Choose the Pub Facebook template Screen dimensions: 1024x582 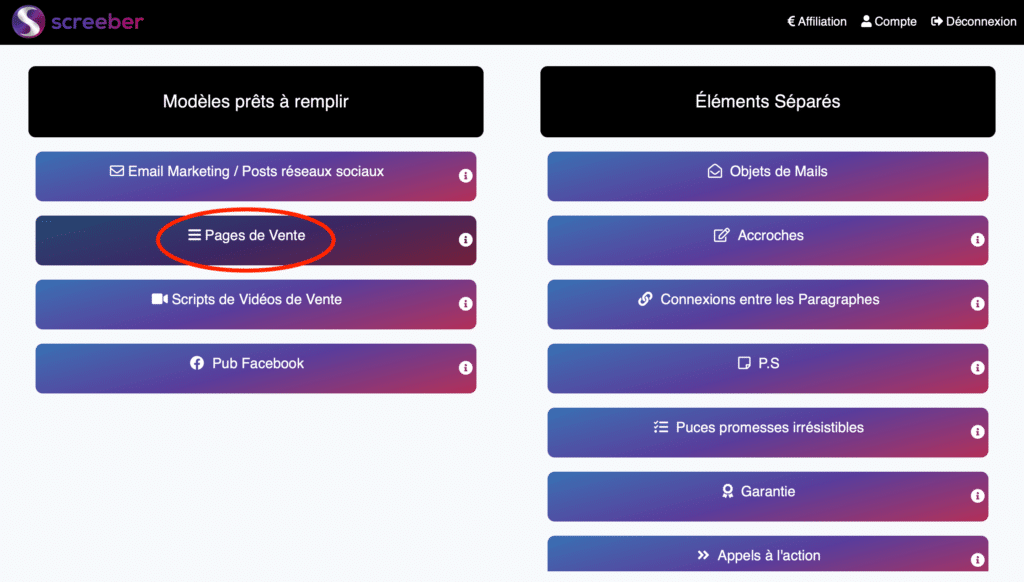246,364
